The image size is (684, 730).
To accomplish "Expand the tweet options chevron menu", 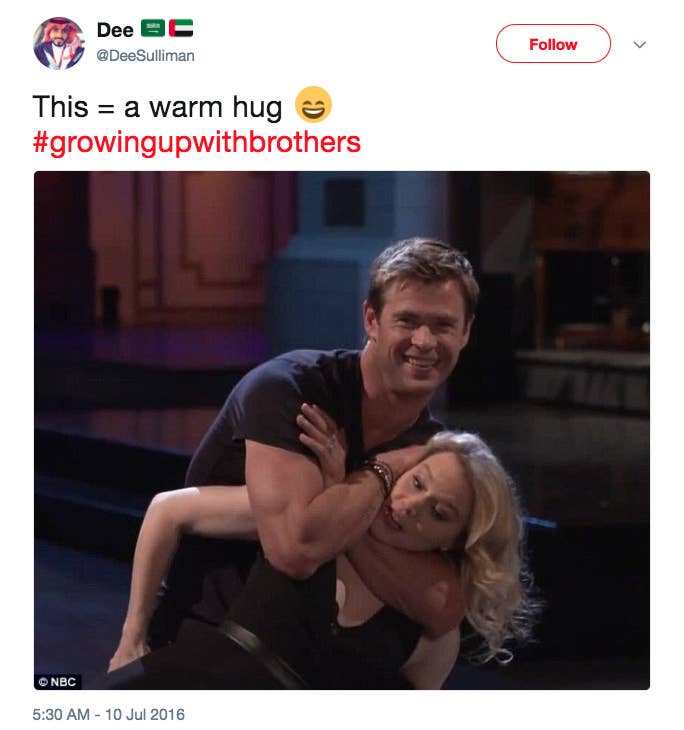I will click(x=640, y=45).
